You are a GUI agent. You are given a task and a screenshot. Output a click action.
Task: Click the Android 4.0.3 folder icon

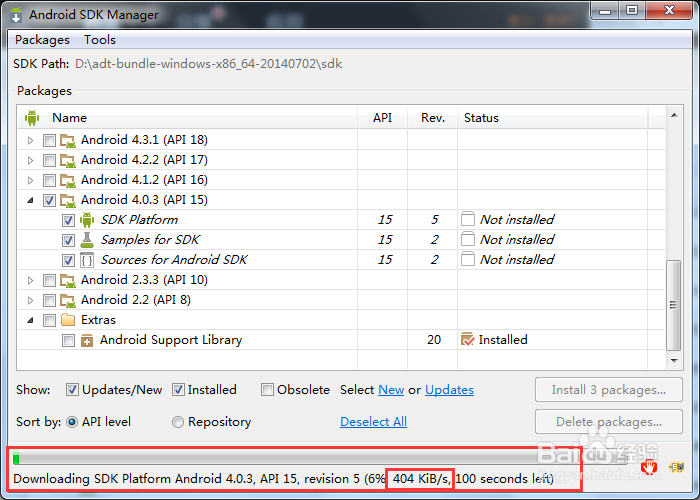tap(68, 200)
